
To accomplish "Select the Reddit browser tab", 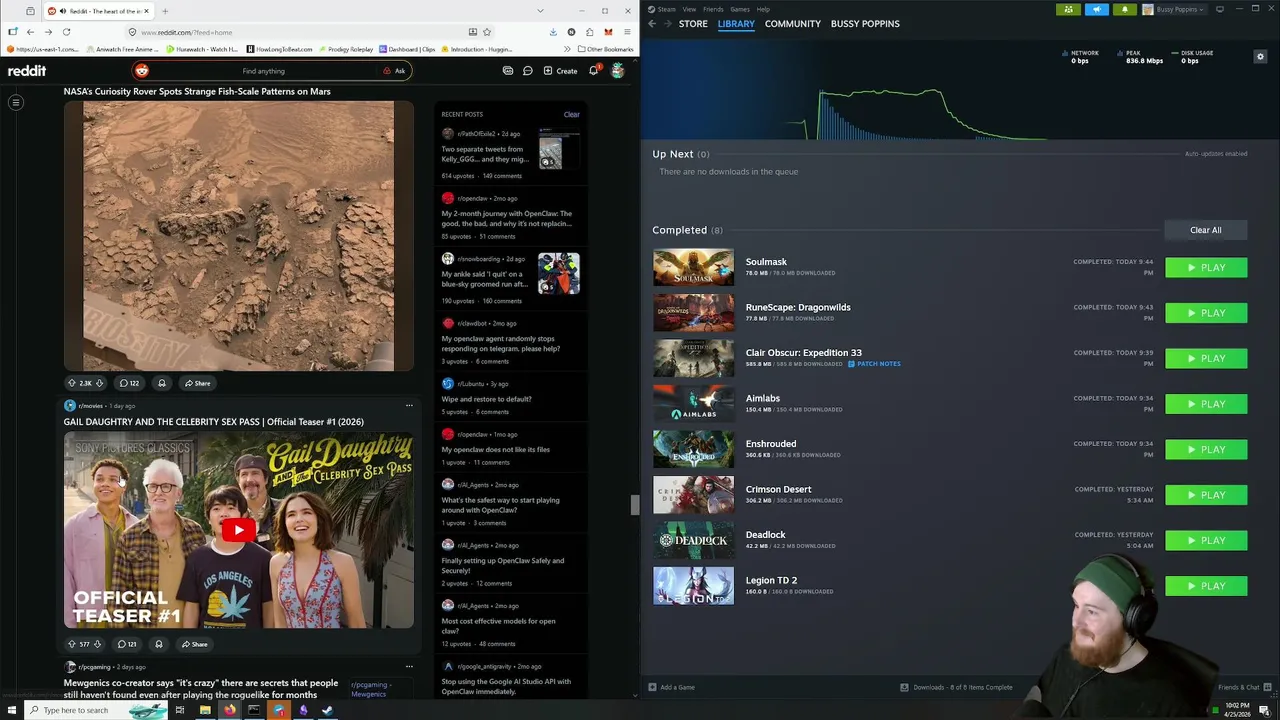I will click(97, 11).
